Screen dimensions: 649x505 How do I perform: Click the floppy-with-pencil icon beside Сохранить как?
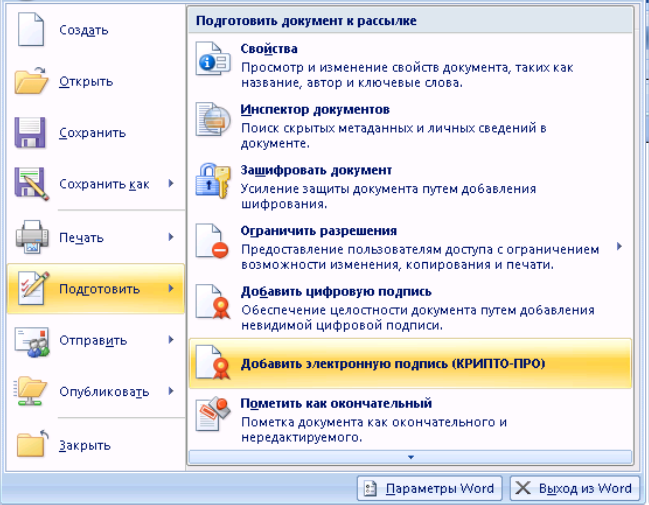click(32, 184)
